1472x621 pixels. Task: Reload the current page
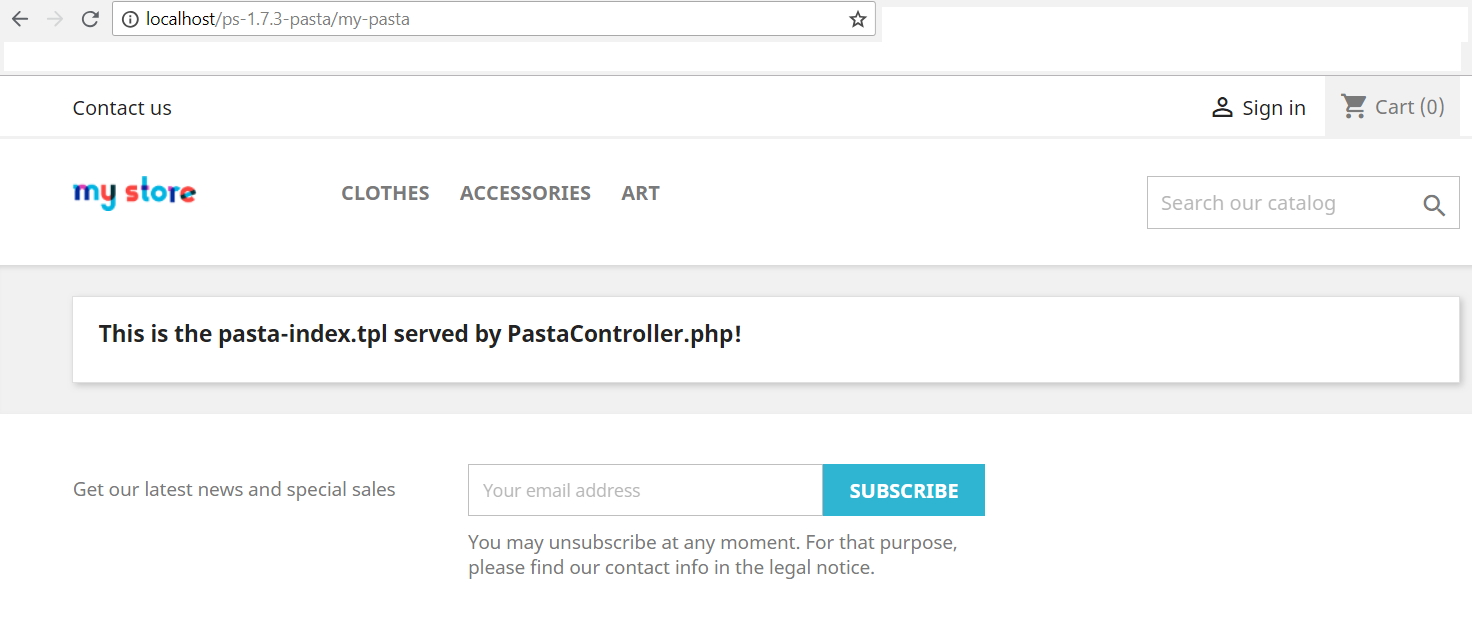click(90, 19)
